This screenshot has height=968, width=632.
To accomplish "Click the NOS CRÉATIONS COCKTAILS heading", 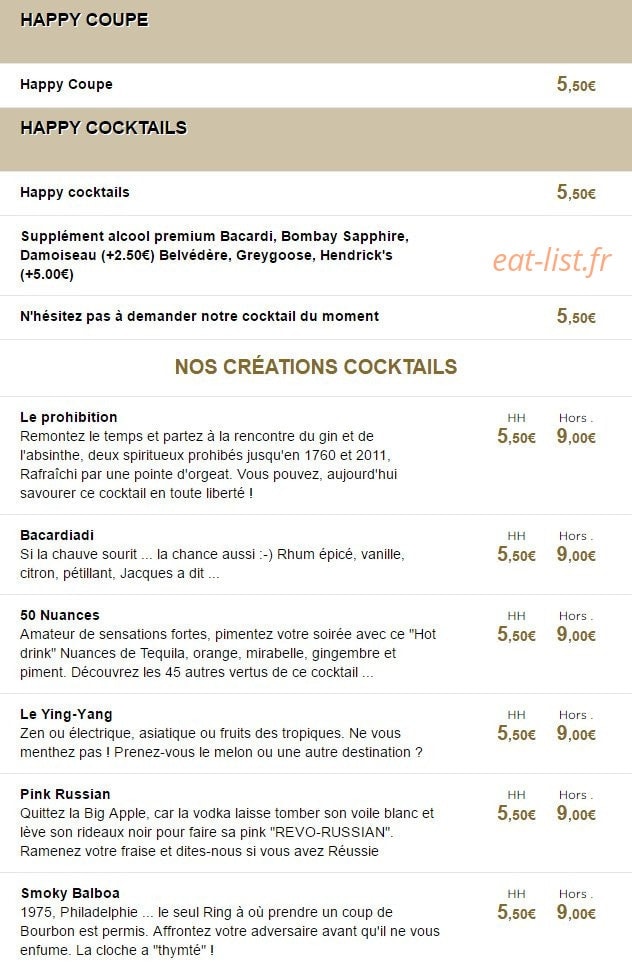I will coord(316,367).
